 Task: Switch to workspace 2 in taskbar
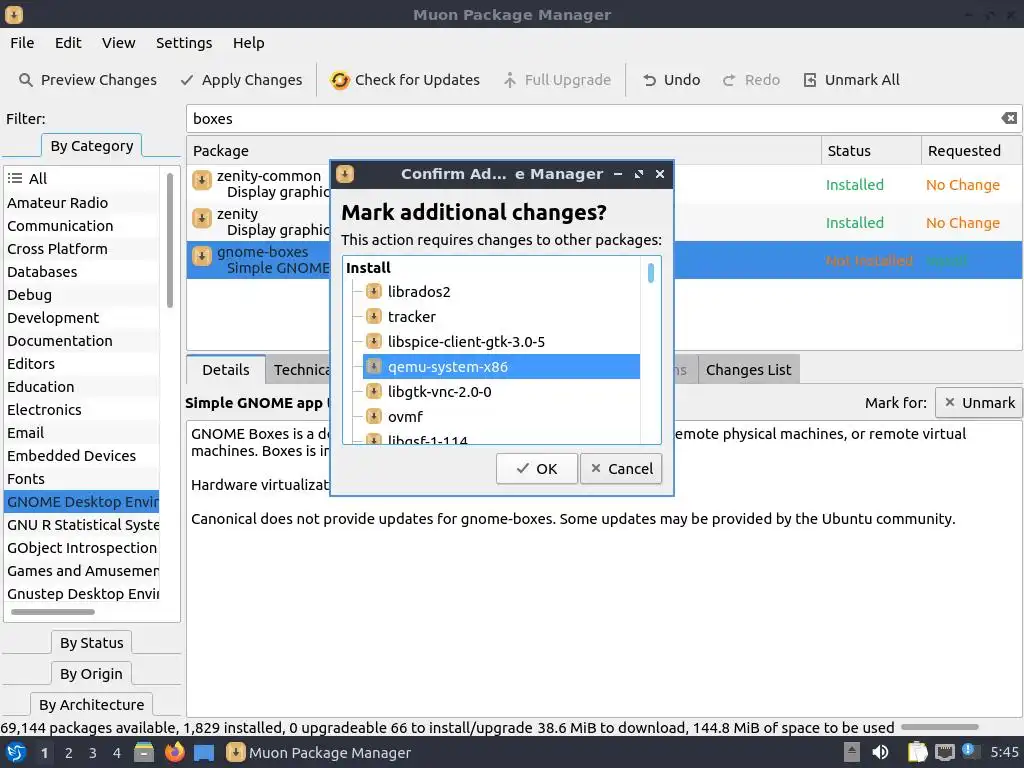click(x=69, y=753)
